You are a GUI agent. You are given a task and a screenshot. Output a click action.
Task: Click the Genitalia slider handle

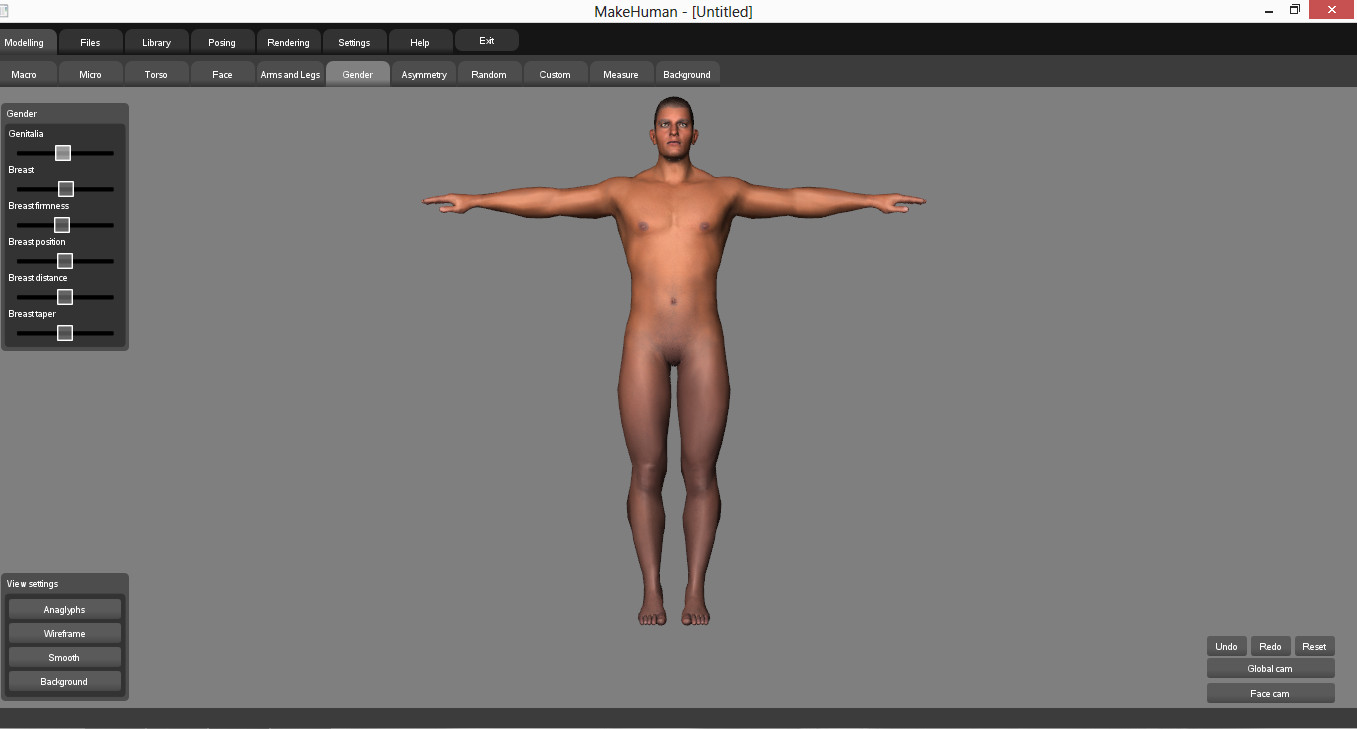pyautogui.click(x=63, y=153)
